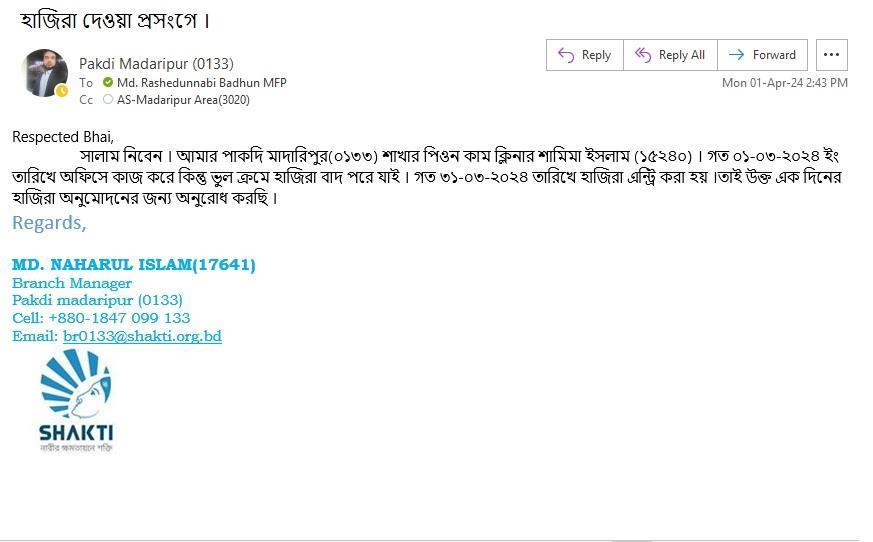Click sender name Pakdi Madaripur (0133)
The image size is (873, 542).
click(x=156, y=64)
